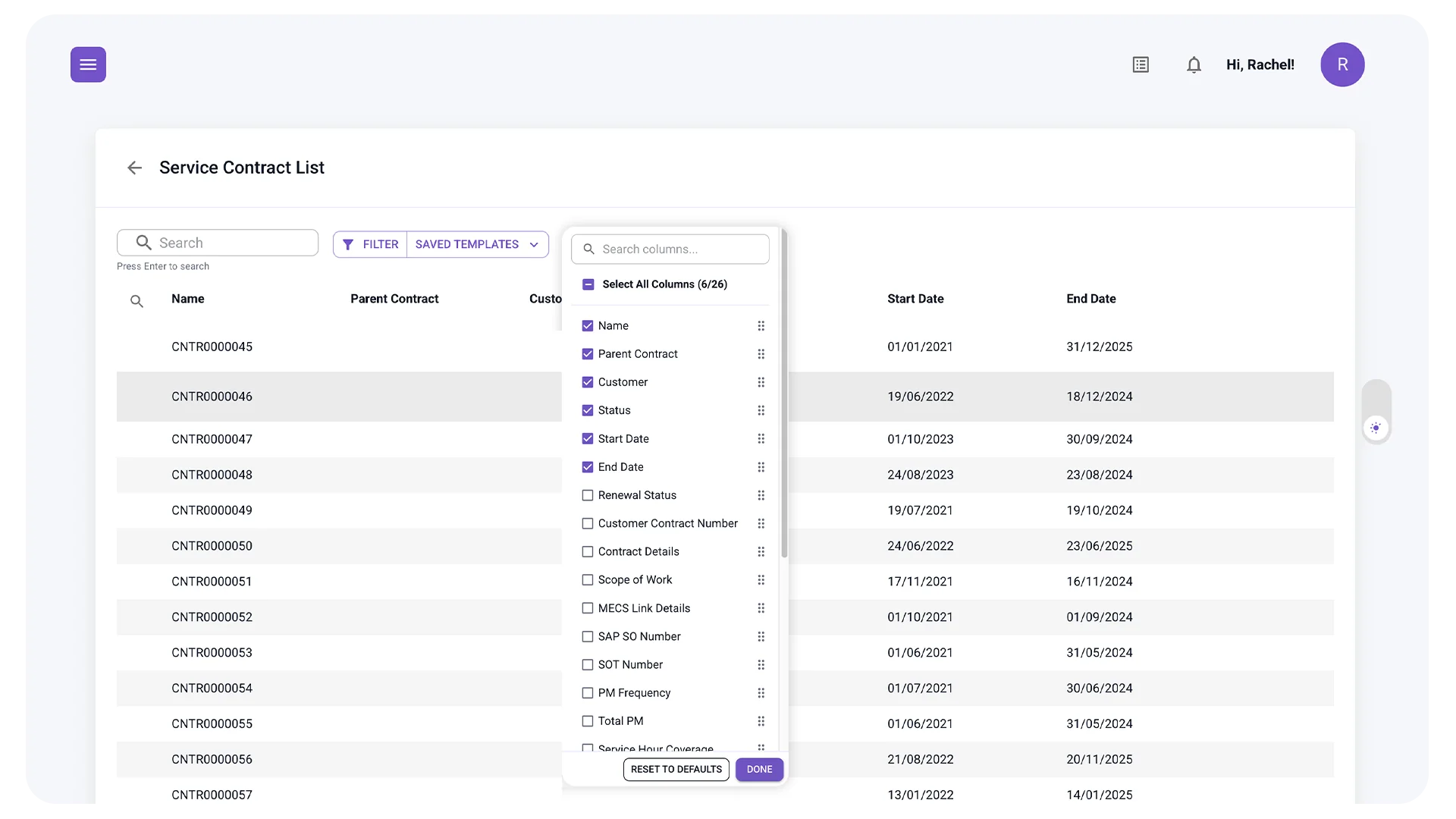Enable the Renewal Status column
This screenshot has width=1456, height=819.
click(588, 495)
